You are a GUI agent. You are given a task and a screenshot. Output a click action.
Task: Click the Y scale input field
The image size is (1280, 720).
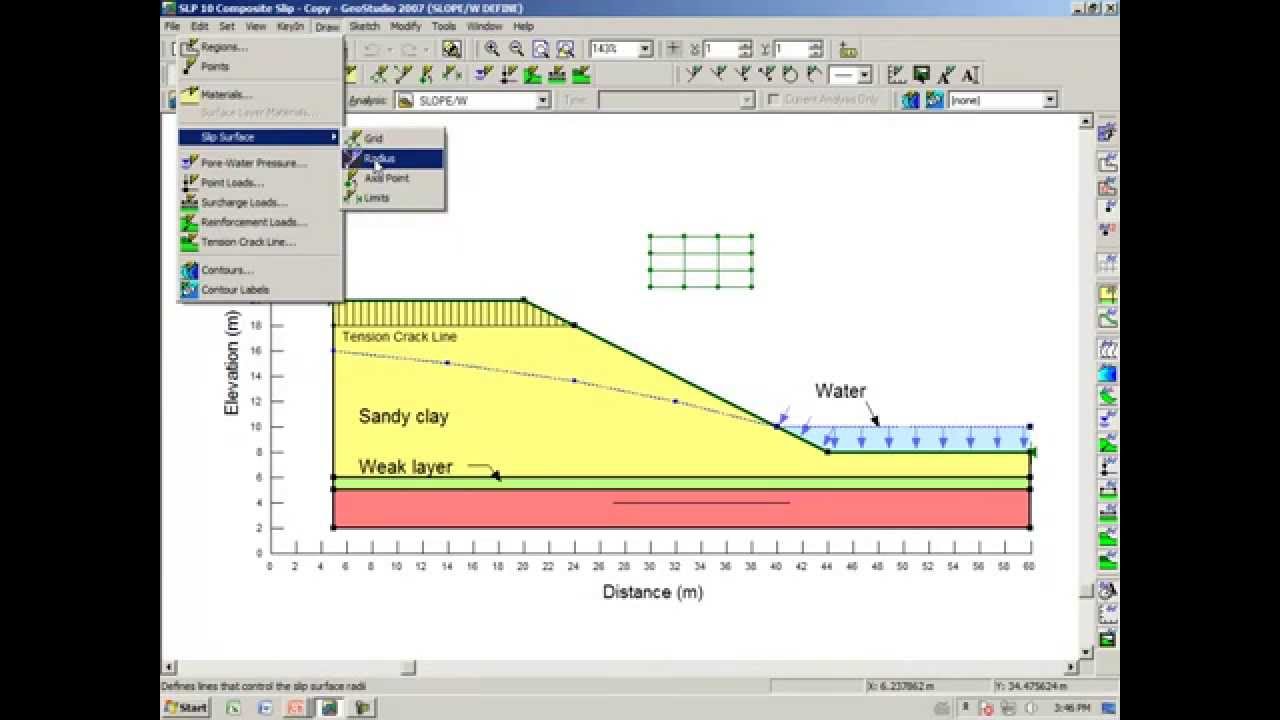pyautogui.click(x=790, y=49)
